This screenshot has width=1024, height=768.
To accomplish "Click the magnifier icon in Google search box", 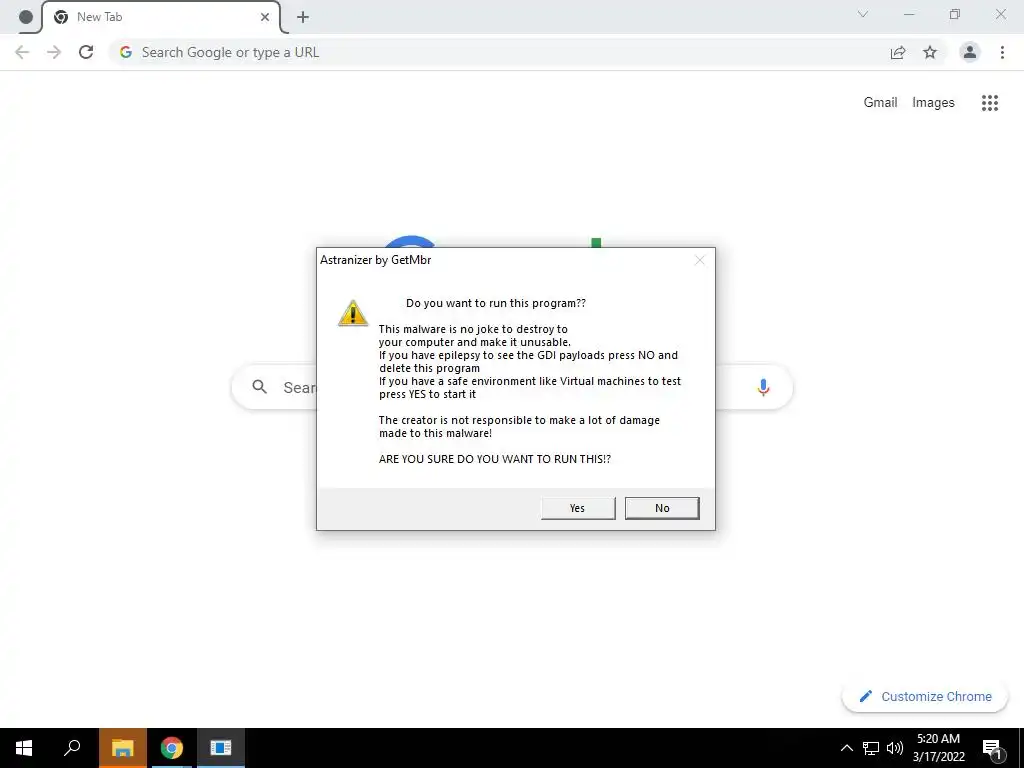I will (x=259, y=387).
